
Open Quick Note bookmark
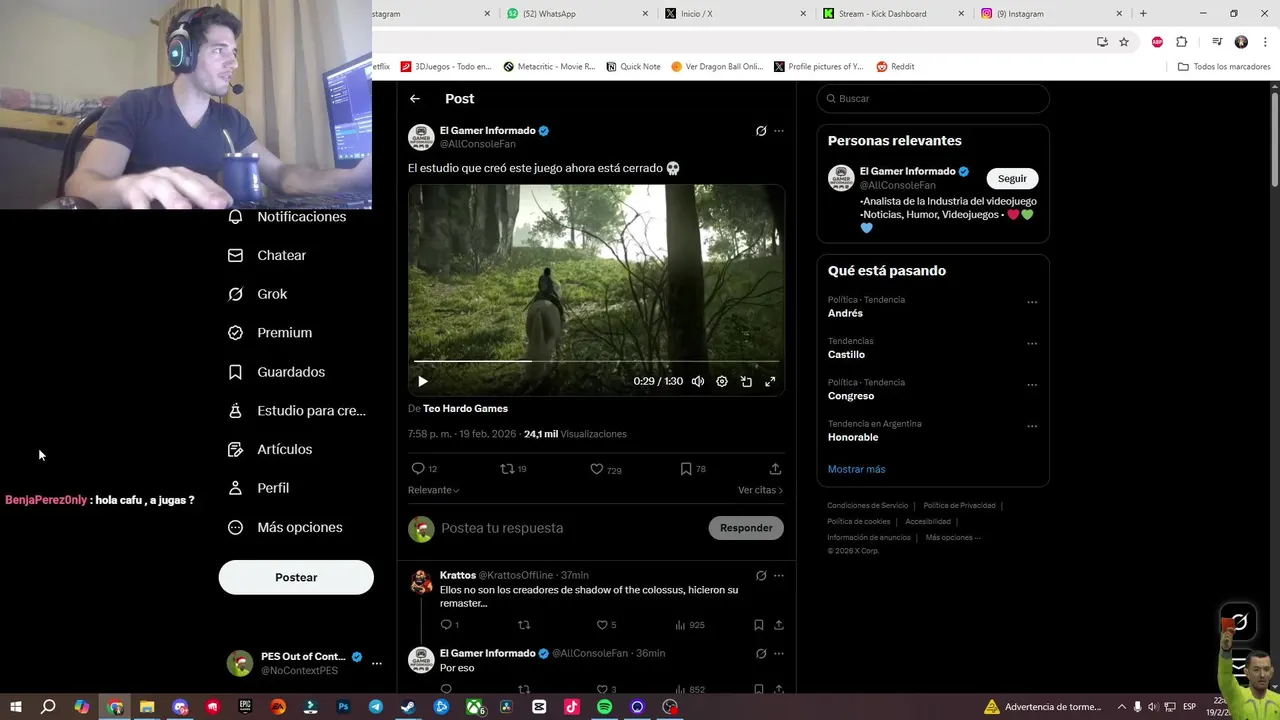click(633, 67)
